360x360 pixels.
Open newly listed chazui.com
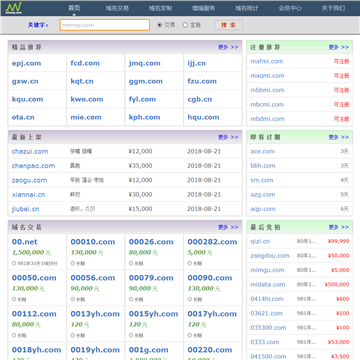(30, 151)
